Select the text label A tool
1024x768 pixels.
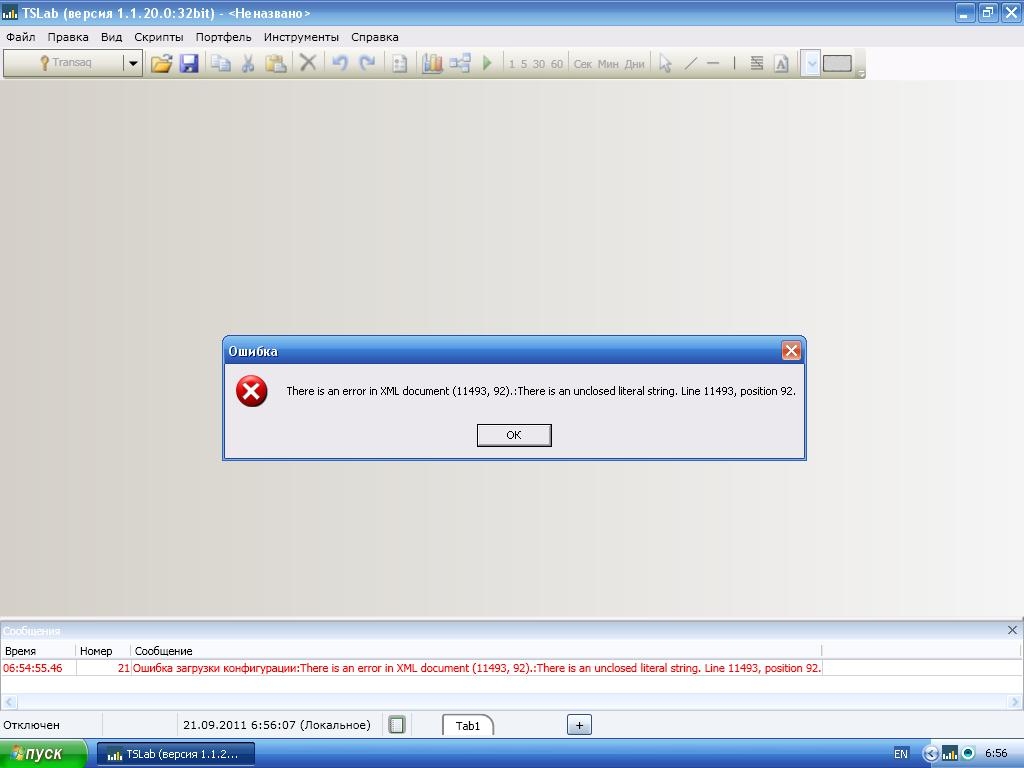(x=781, y=63)
